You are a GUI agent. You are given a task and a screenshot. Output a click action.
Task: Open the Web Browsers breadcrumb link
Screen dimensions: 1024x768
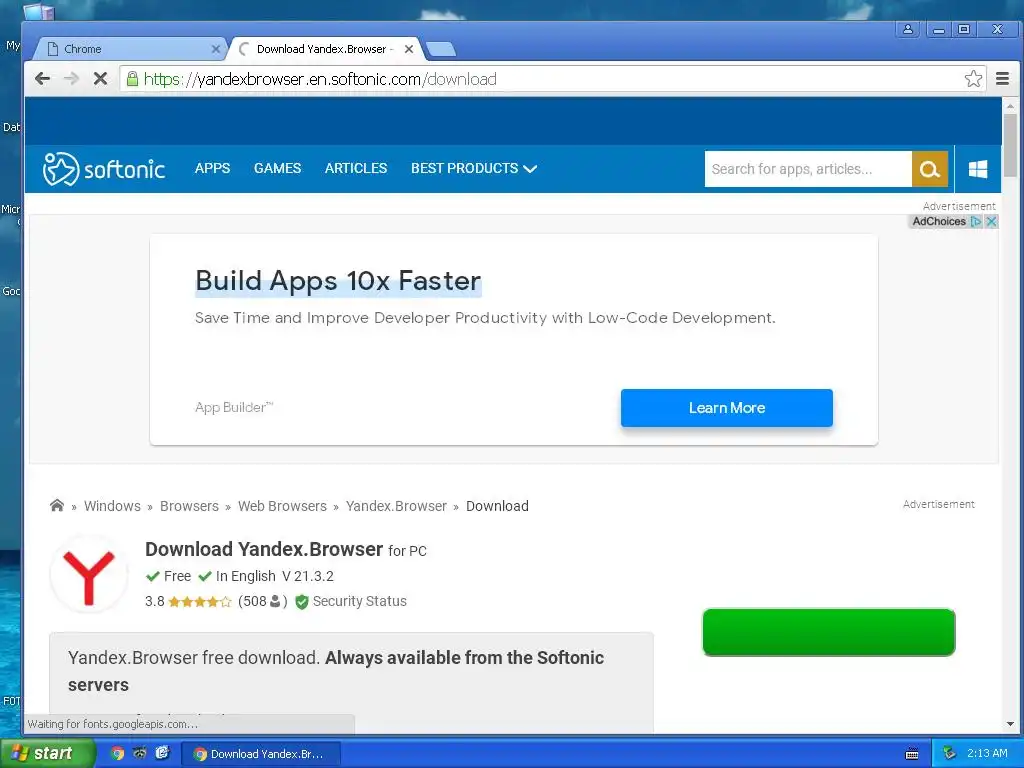coord(282,506)
